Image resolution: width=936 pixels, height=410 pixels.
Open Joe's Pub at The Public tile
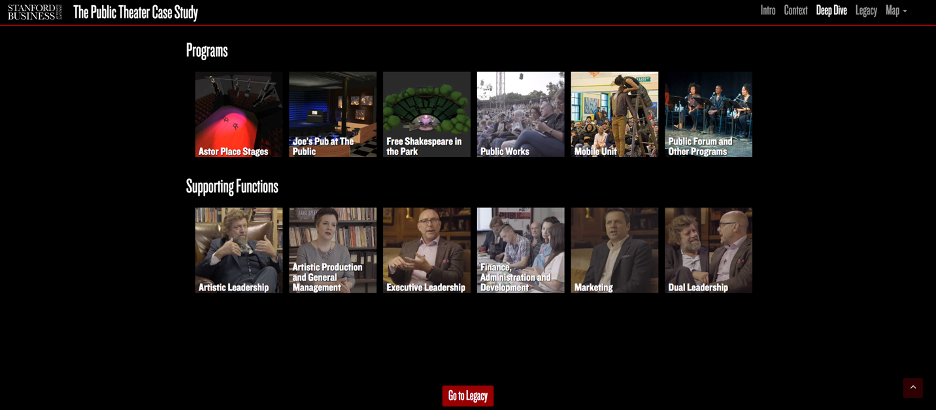point(332,115)
